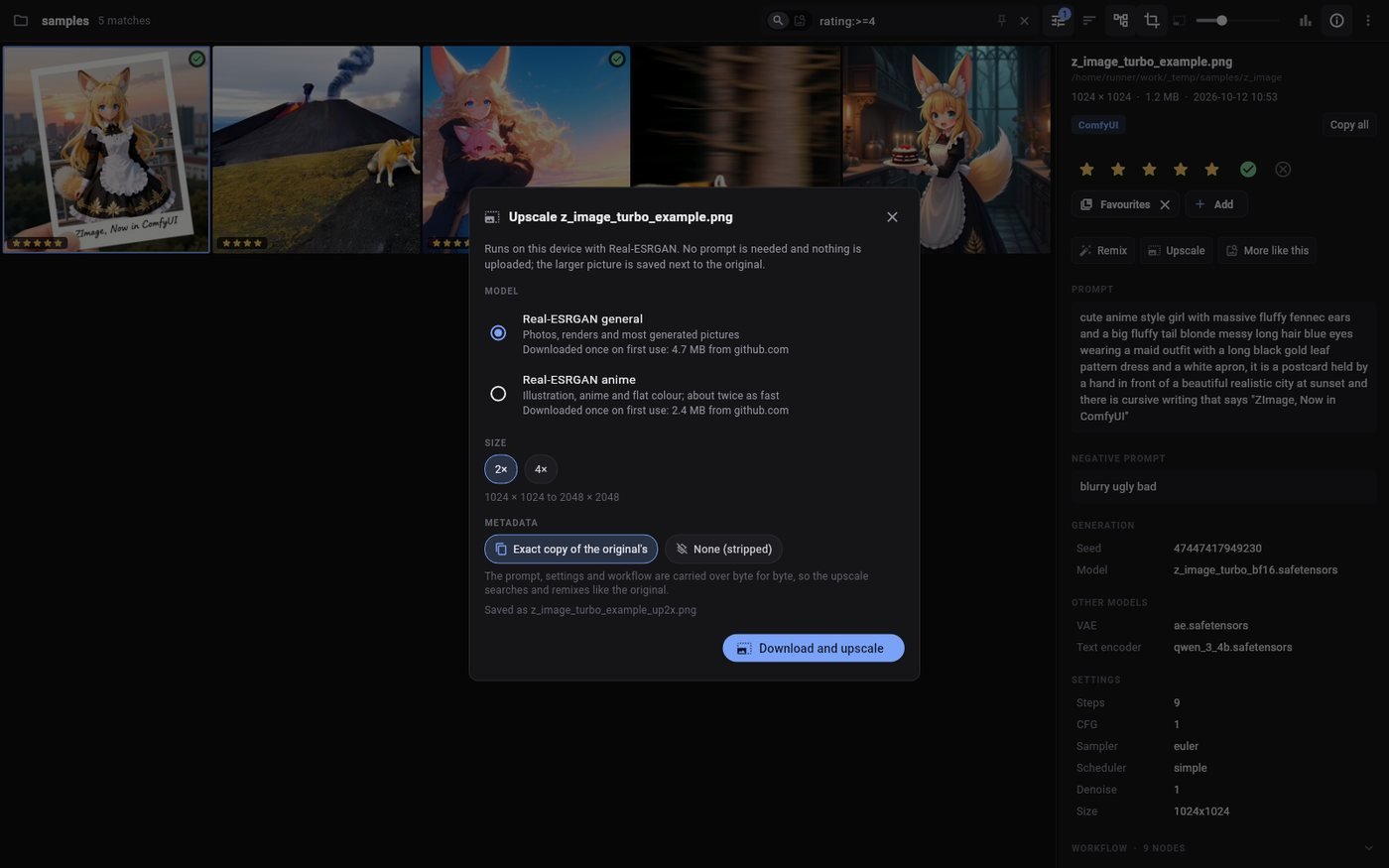
Task: Select Real-ESRGAN general model
Action: tap(693, 333)
